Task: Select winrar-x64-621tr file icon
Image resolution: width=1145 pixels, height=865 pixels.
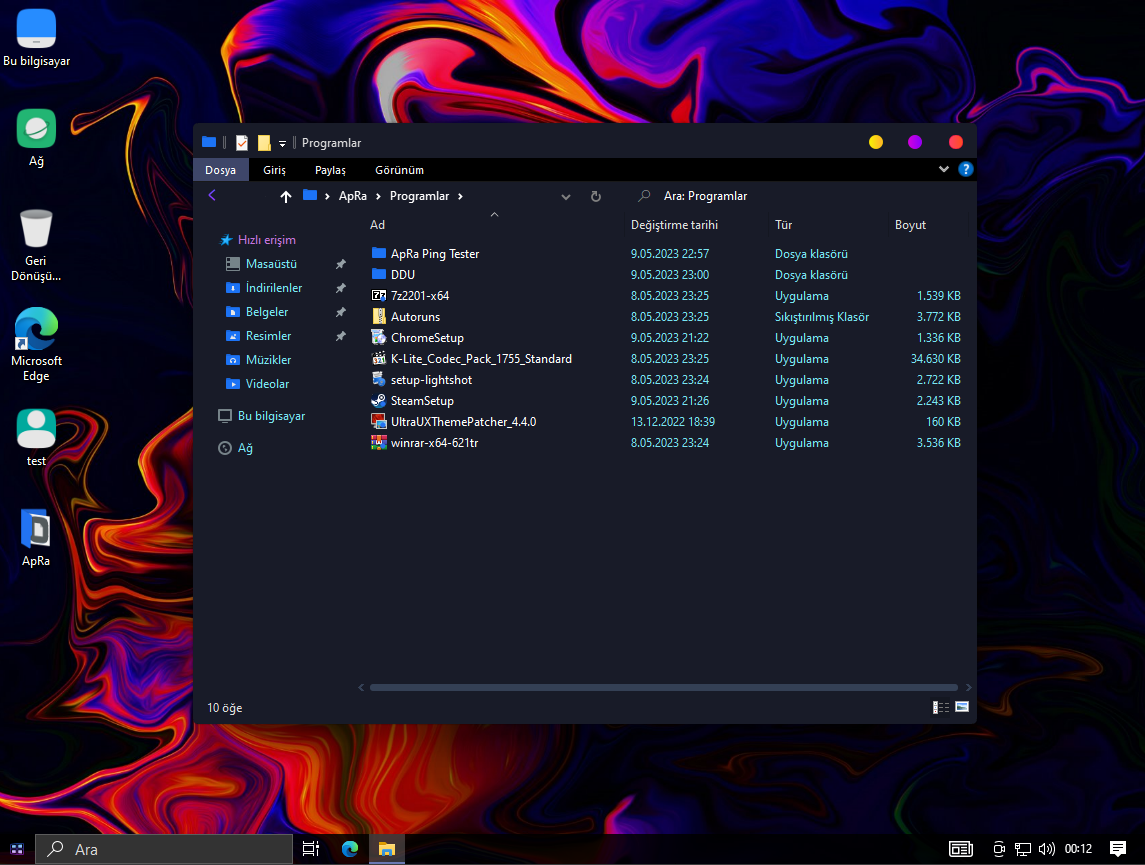Action: pos(378,442)
